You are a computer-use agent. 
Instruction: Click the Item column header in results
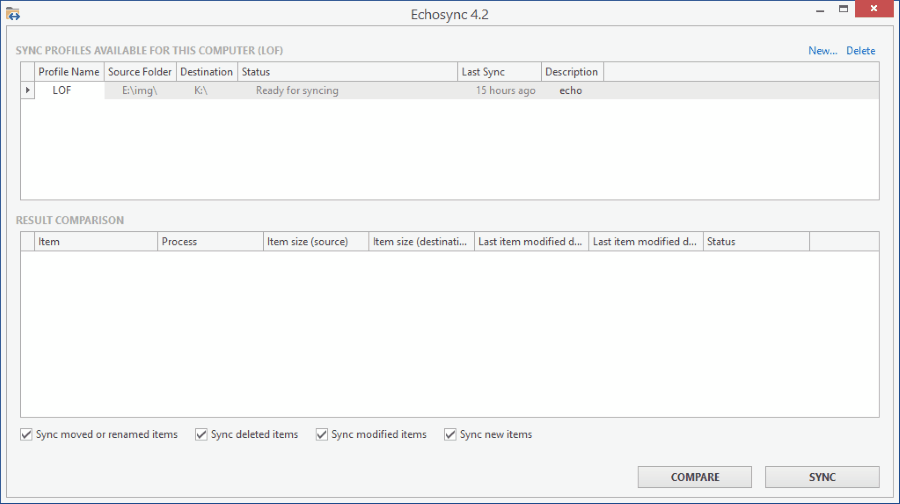click(96, 242)
